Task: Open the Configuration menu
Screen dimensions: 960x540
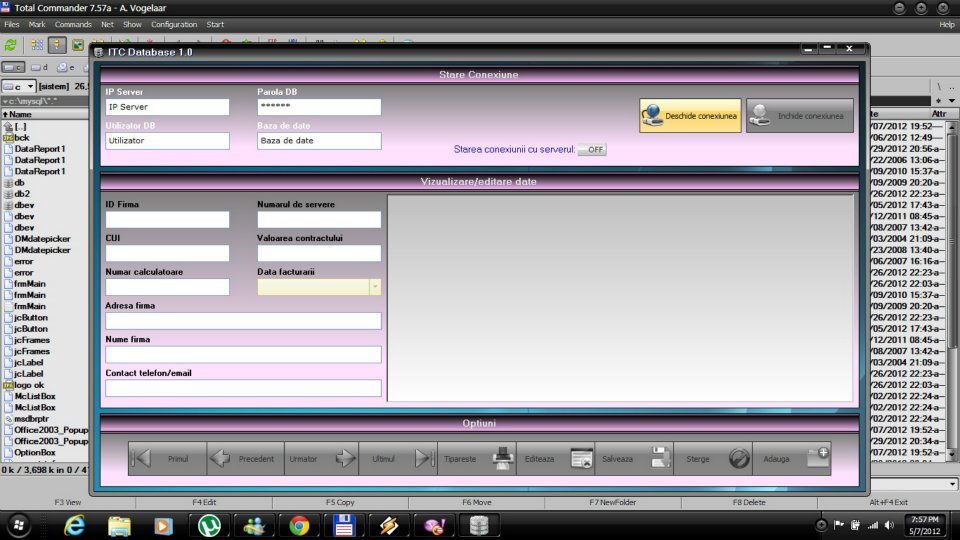Action: pyautogui.click(x=174, y=24)
